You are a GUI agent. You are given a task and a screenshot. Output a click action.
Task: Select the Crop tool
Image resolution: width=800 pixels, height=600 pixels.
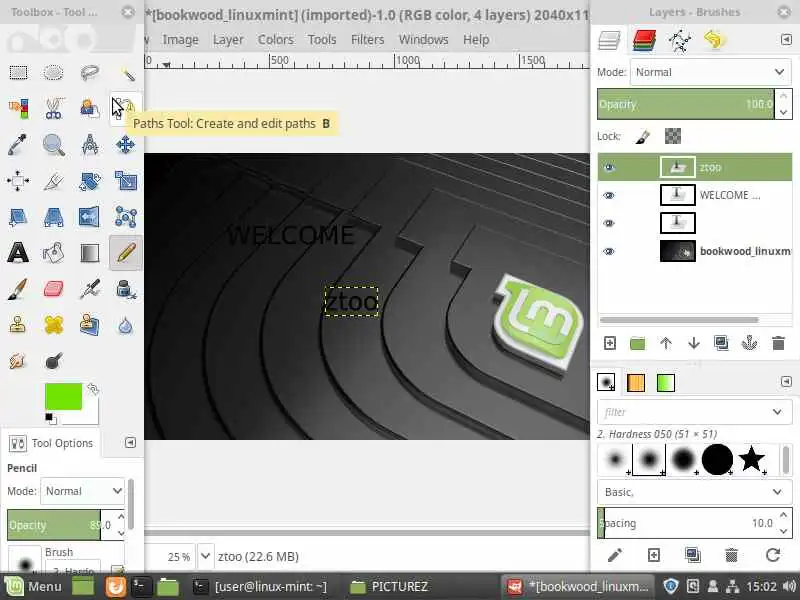pyautogui.click(x=54, y=181)
